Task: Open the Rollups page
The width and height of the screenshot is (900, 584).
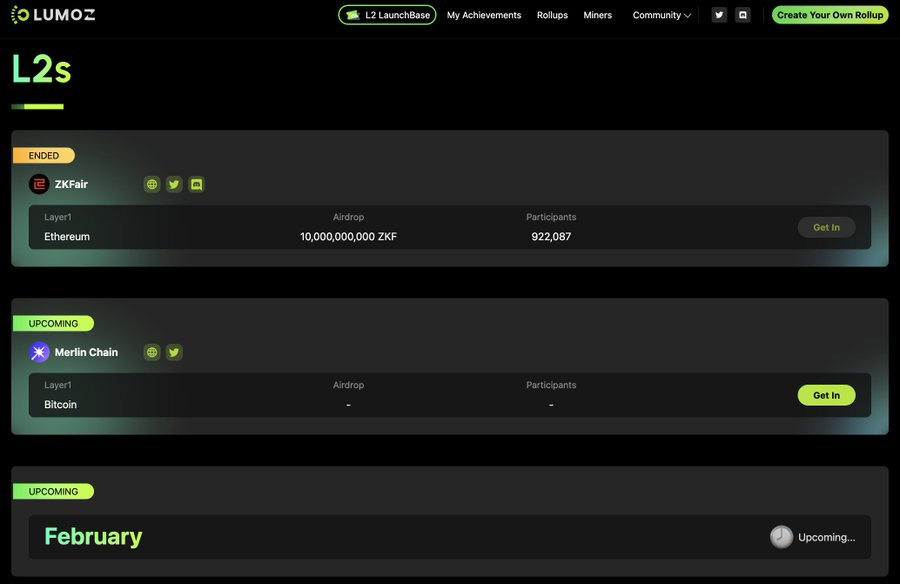Action: click(x=552, y=15)
